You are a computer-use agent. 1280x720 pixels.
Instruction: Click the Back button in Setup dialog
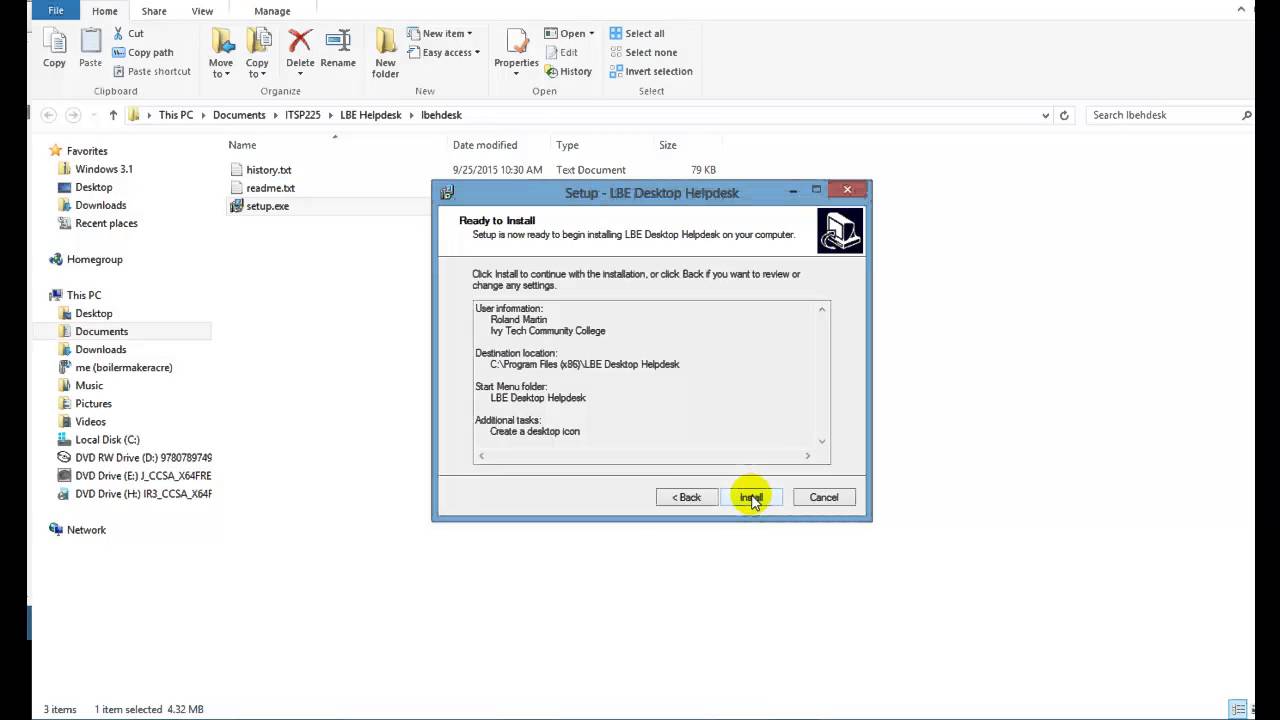click(686, 497)
